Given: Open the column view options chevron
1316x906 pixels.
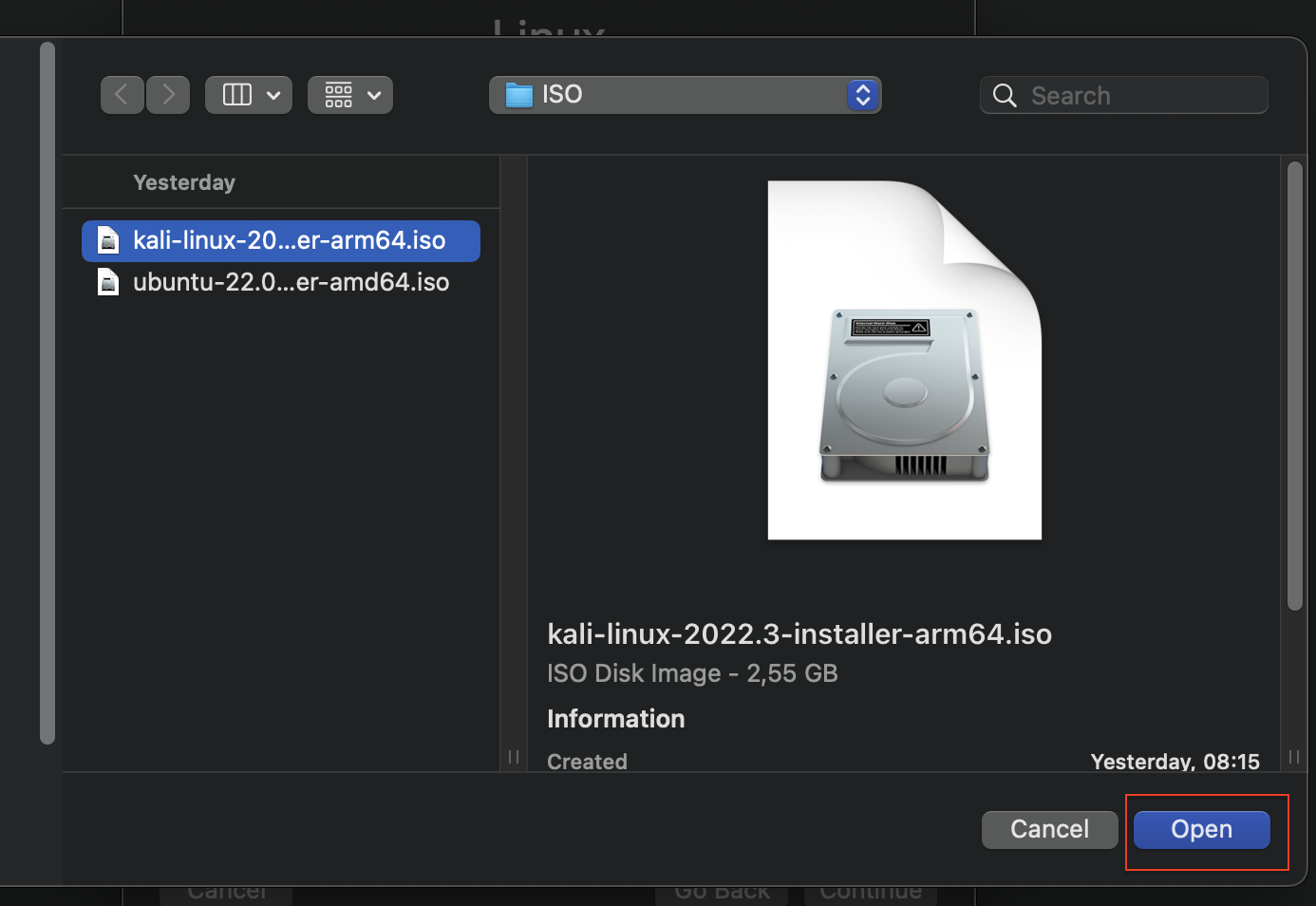Looking at the screenshot, I should tap(273, 95).
